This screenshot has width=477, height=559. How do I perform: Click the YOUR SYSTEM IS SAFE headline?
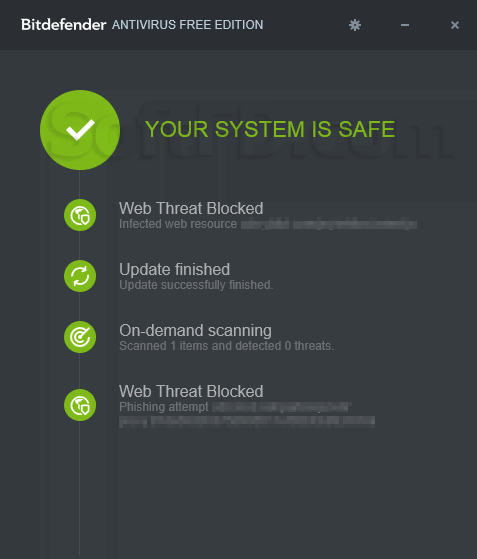(x=270, y=129)
